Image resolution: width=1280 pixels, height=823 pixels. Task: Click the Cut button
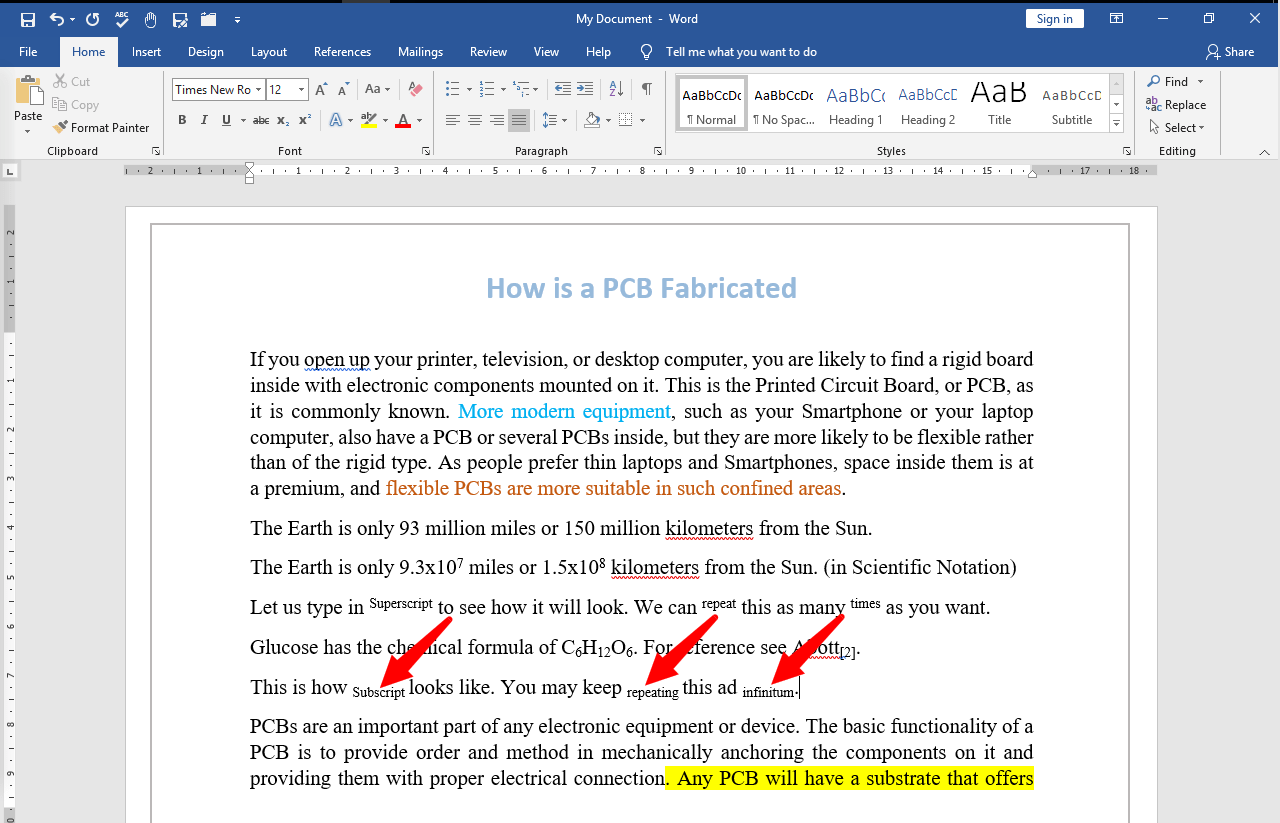[x=72, y=81]
